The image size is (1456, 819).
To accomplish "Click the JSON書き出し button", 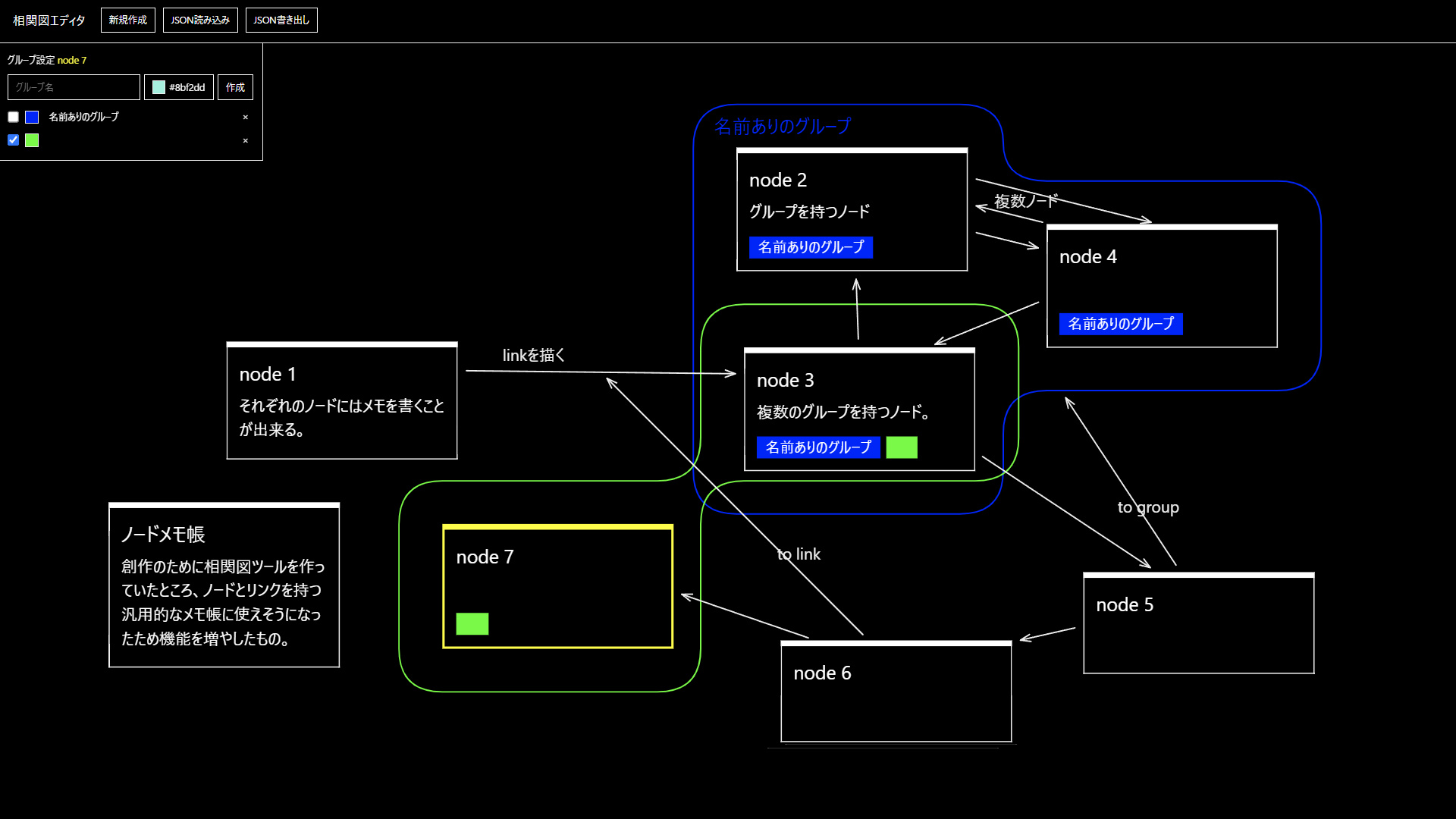I will pyautogui.click(x=281, y=20).
